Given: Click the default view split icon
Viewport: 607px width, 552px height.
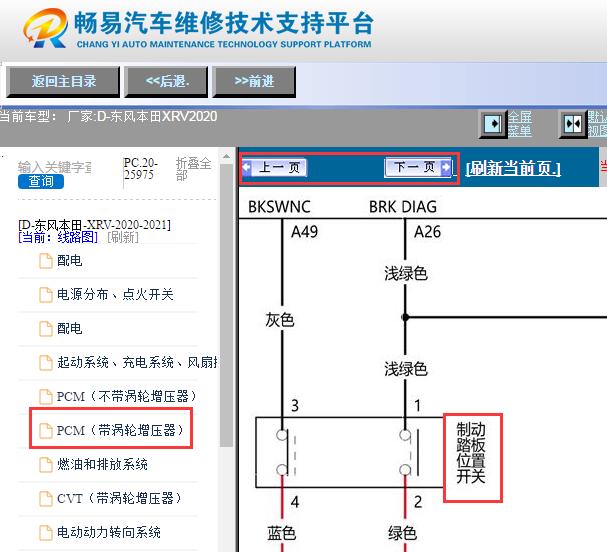Looking at the screenshot, I should (x=573, y=124).
